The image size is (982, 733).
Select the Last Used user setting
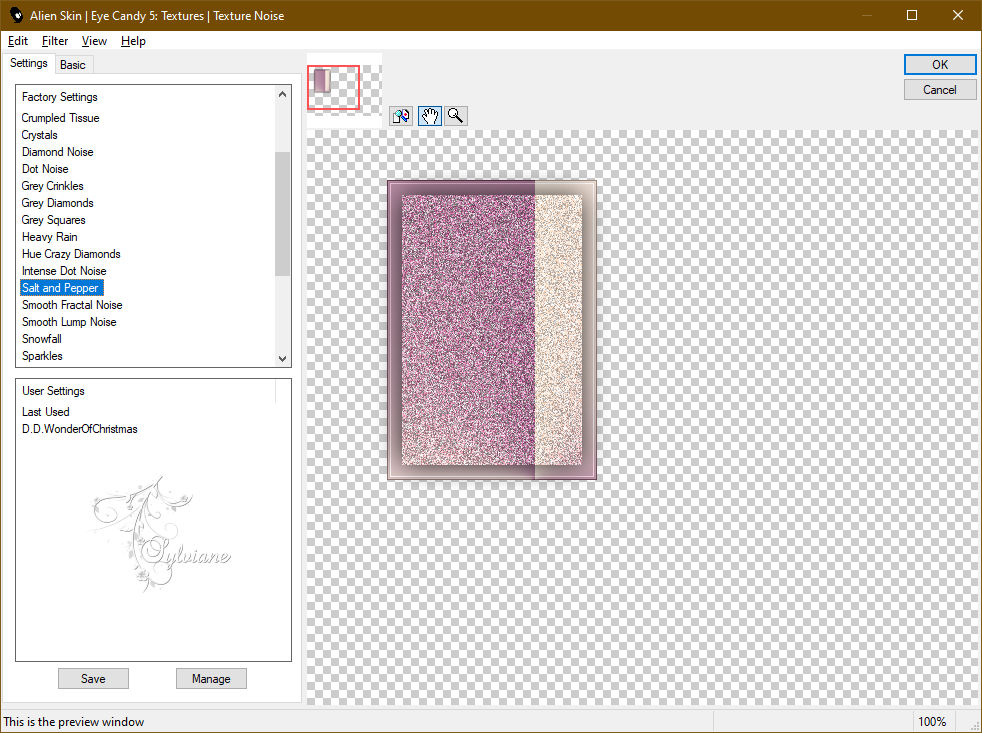(46, 412)
